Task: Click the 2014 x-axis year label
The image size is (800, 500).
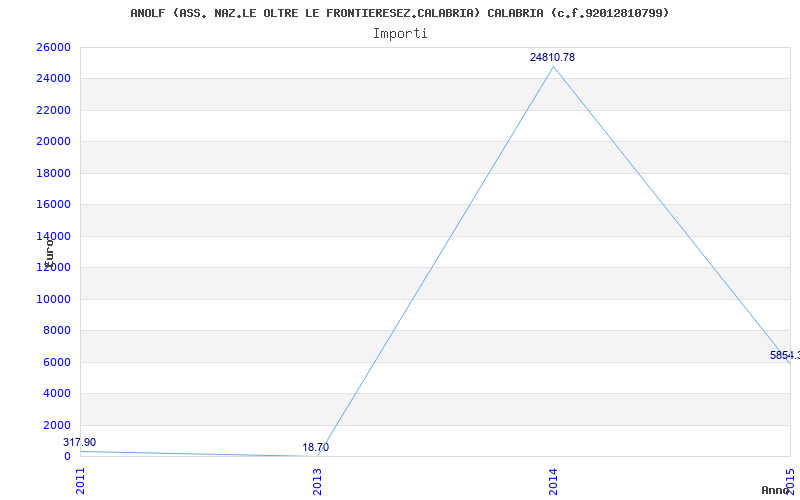Action: coord(554,481)
